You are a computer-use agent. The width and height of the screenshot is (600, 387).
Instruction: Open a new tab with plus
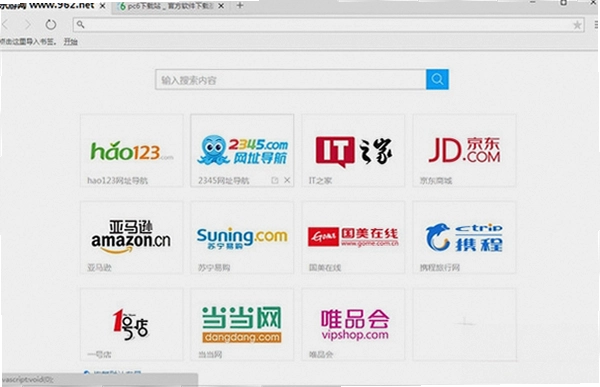[240, 5]
